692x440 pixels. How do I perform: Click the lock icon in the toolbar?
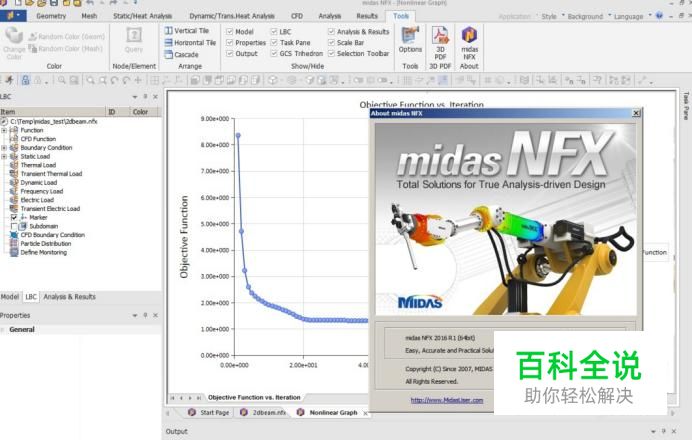click(x=26, y=80)
